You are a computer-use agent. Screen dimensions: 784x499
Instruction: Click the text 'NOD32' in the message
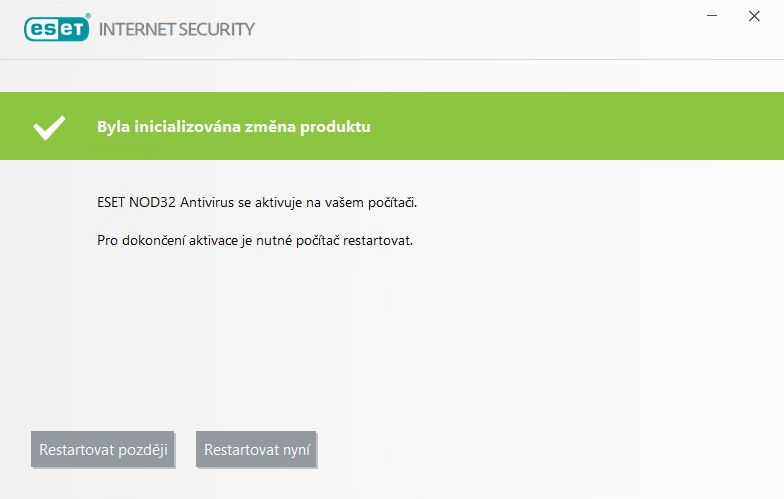coord(152,202)
